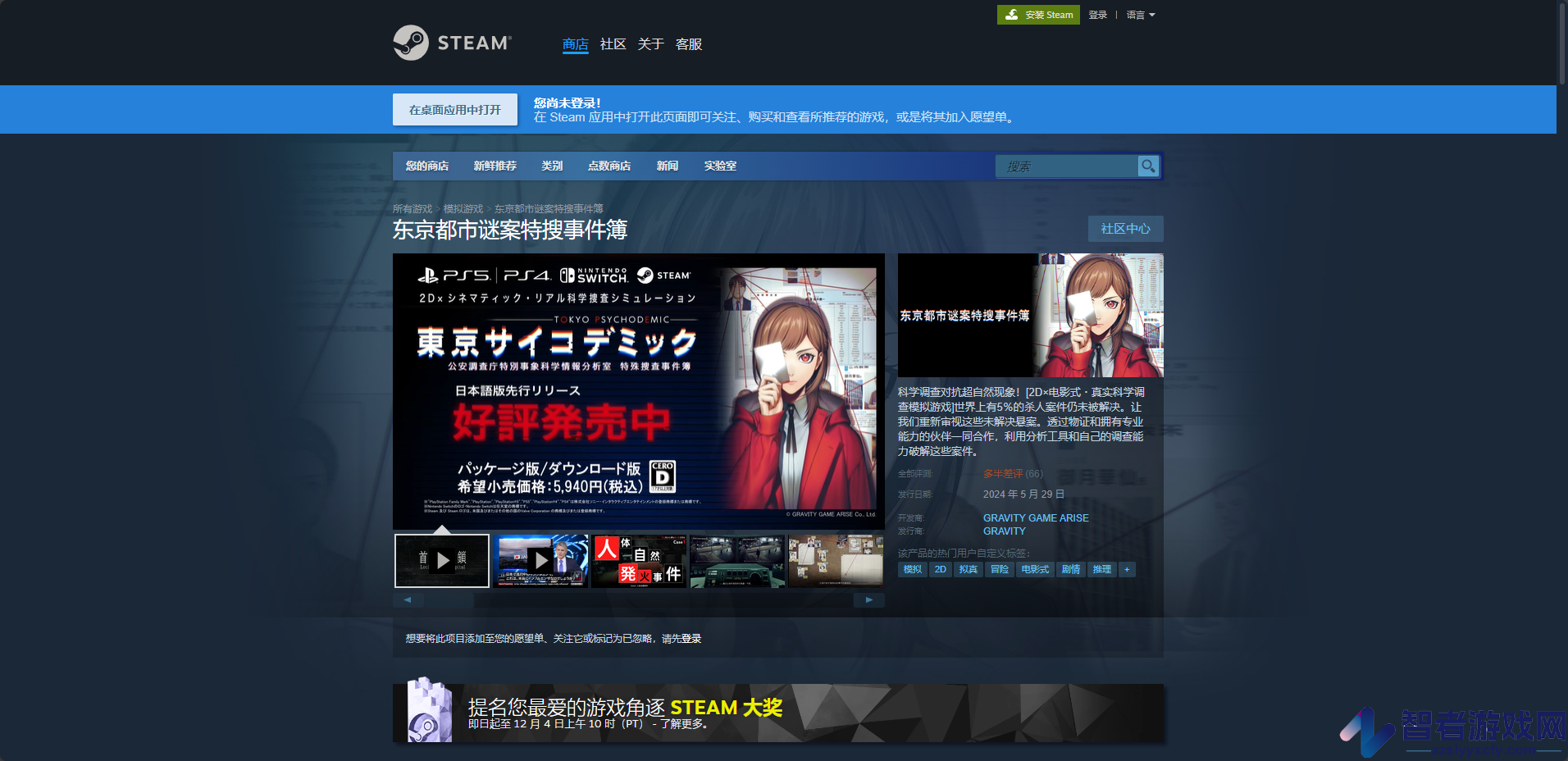Expand the 新鲜推荐 menu
Image resolution: width=1568 pixels, height=761 pixels.
[495, 166]
